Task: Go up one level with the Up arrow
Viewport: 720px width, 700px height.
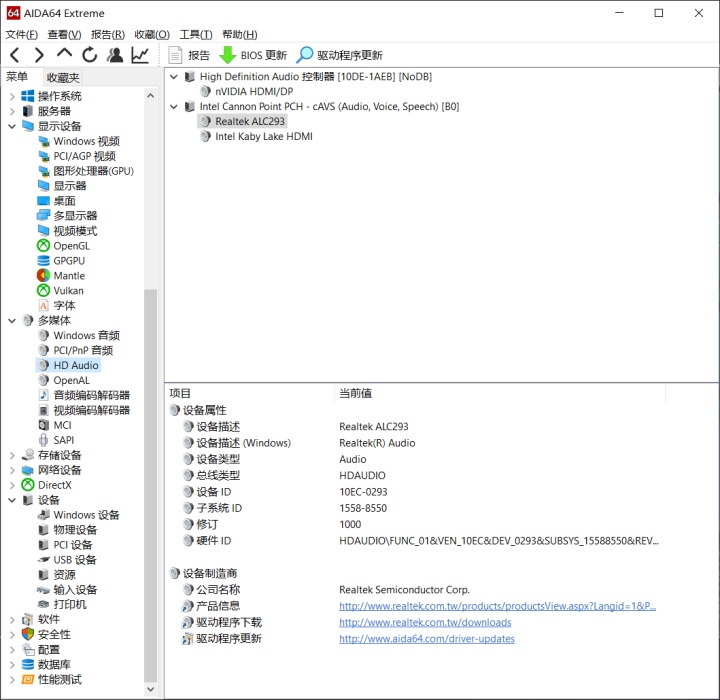Action: coord(64,54)
